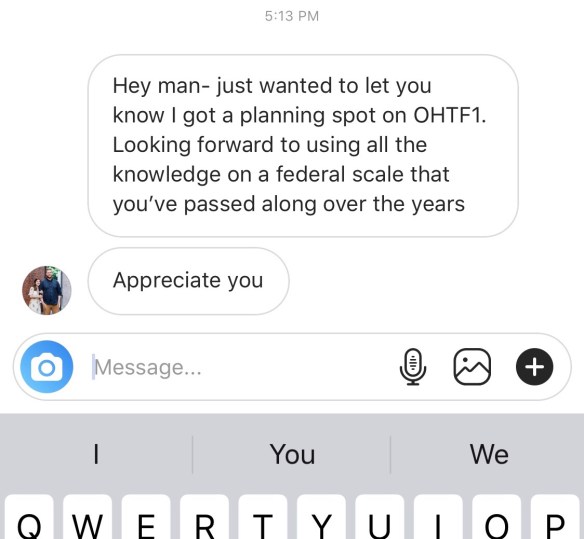This screenshot has width=584, height=539.
Task: Choose the "I" keyboard suggestion
Action: click(x=96, y=454)
